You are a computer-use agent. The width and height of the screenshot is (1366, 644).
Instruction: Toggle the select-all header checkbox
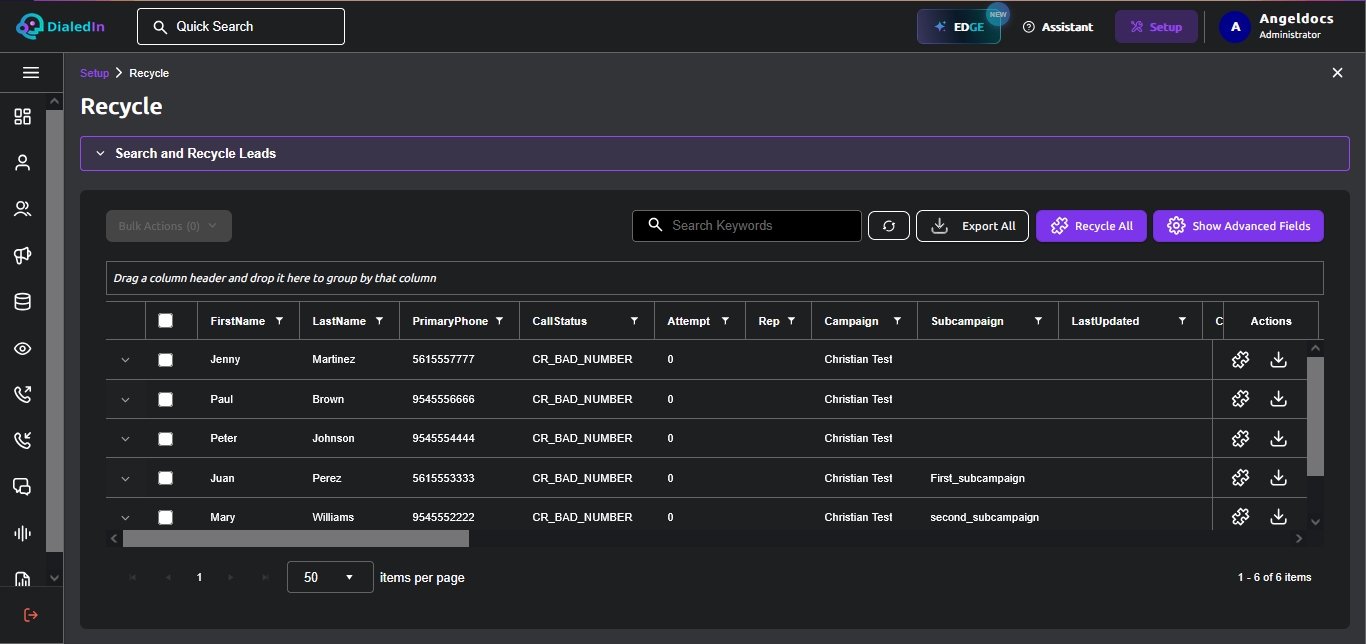[x=166, y=321]
